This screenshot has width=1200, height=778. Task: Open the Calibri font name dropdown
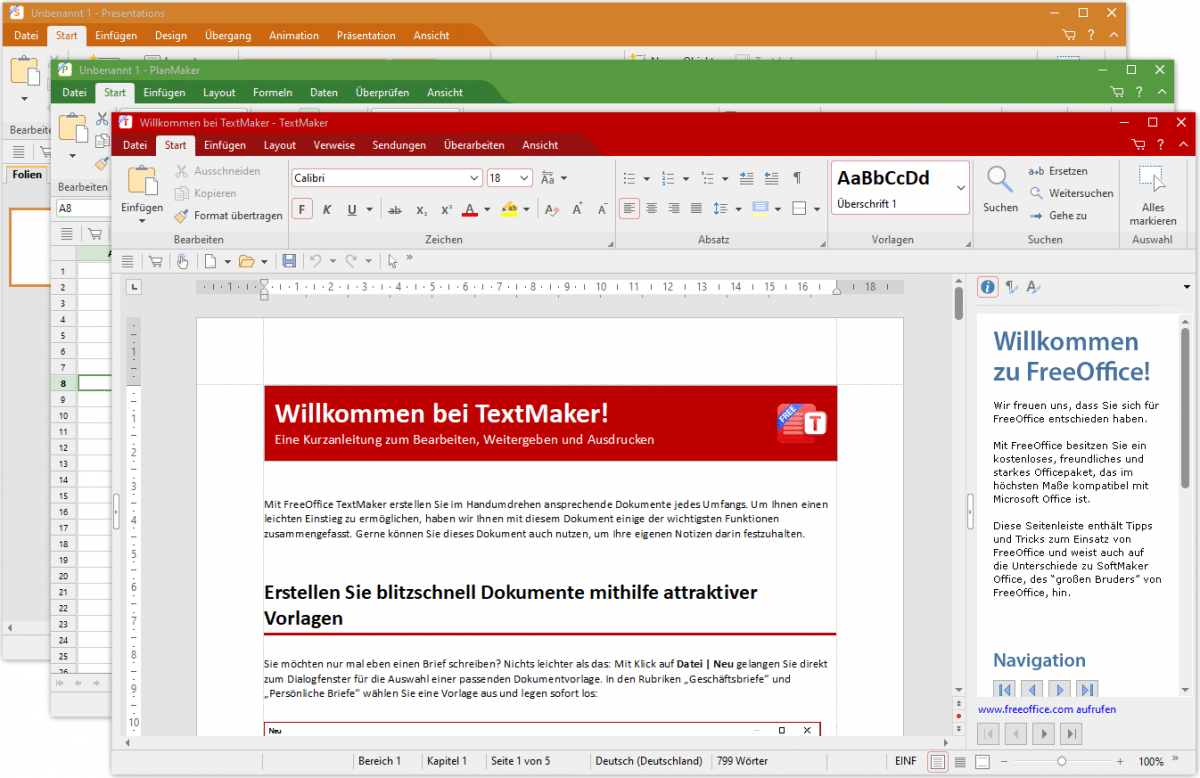[x=475, y=178]
